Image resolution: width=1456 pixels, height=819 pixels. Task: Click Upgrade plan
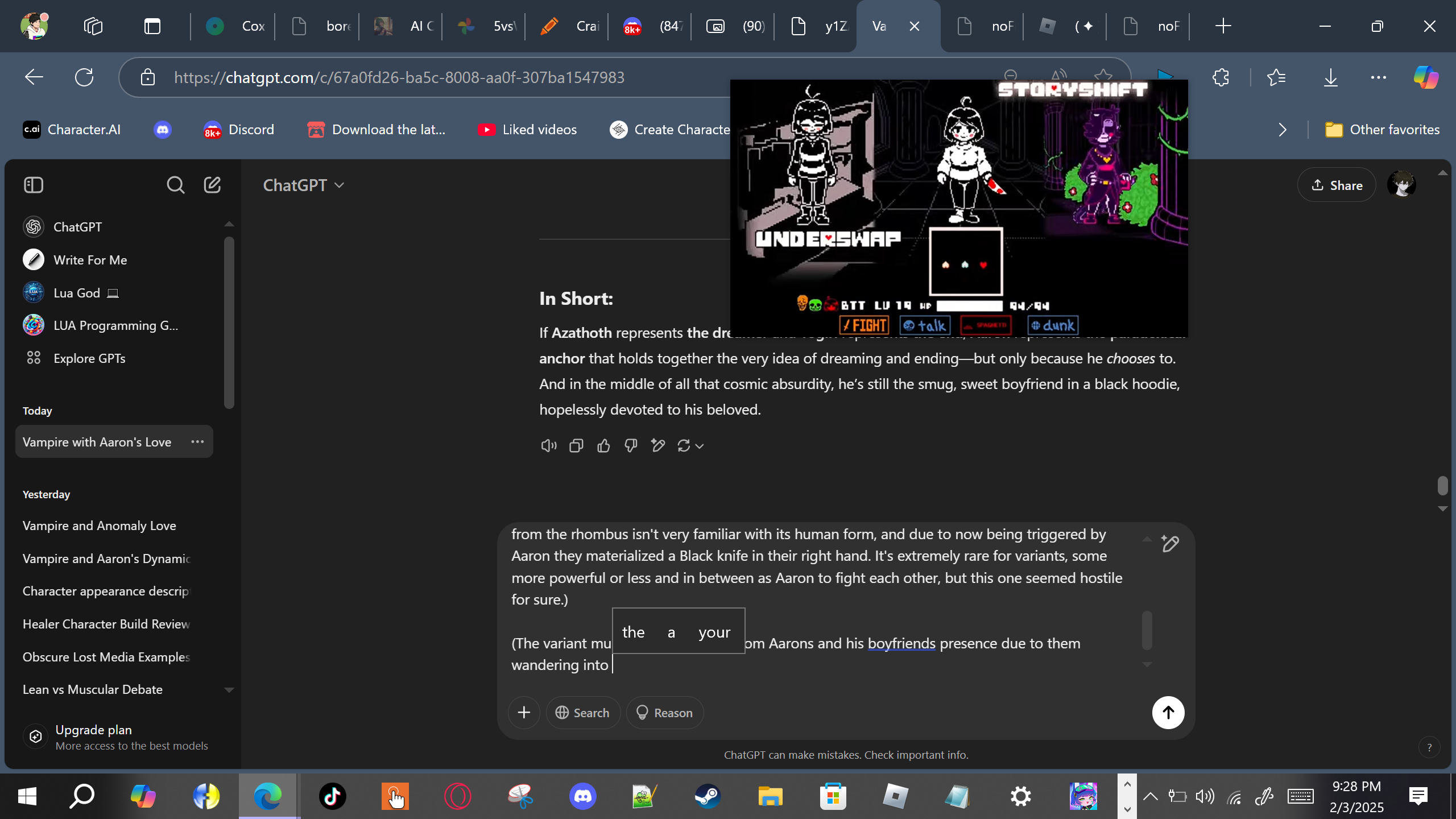tap(115, 737)
